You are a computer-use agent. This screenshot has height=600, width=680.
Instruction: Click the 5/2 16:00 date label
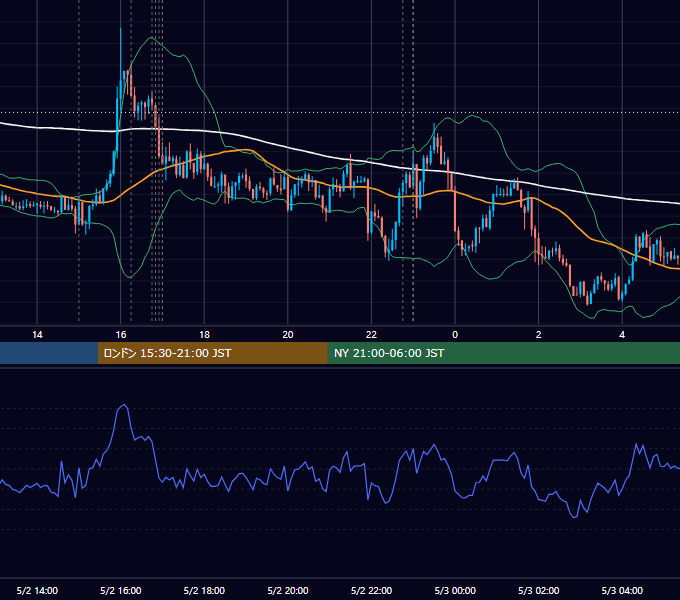121,590
